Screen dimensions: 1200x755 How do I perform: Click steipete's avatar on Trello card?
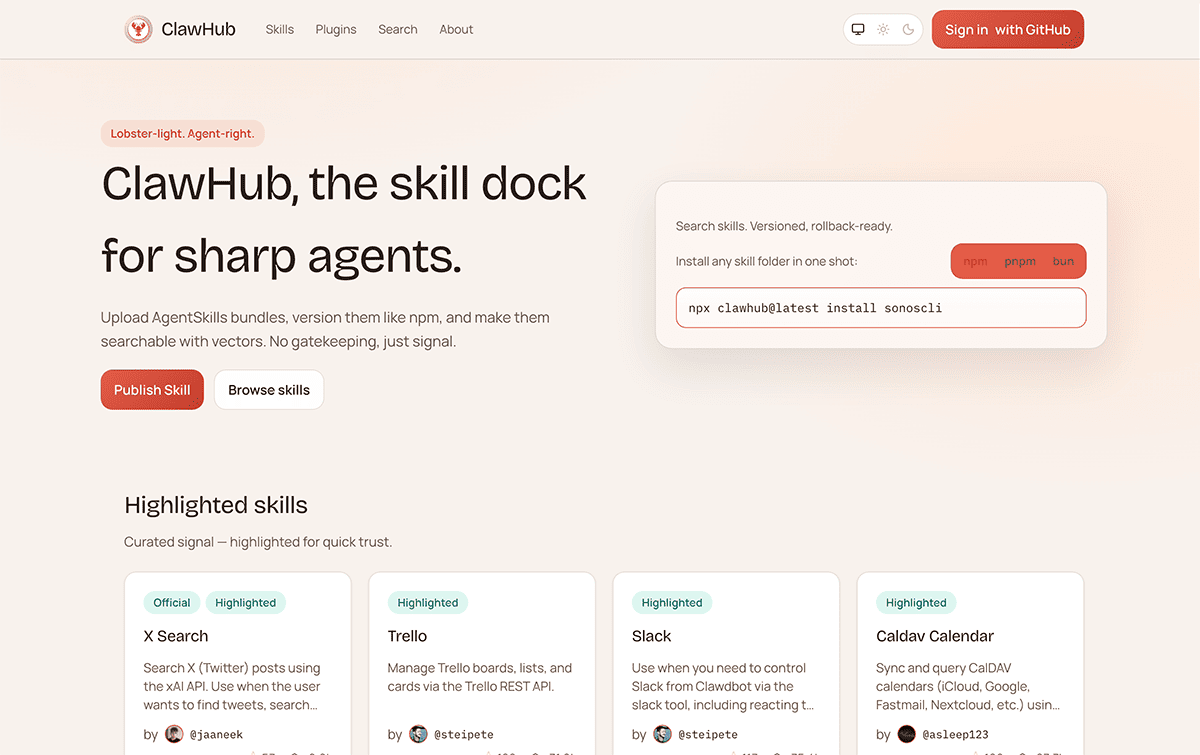click(x=418, y=734)
